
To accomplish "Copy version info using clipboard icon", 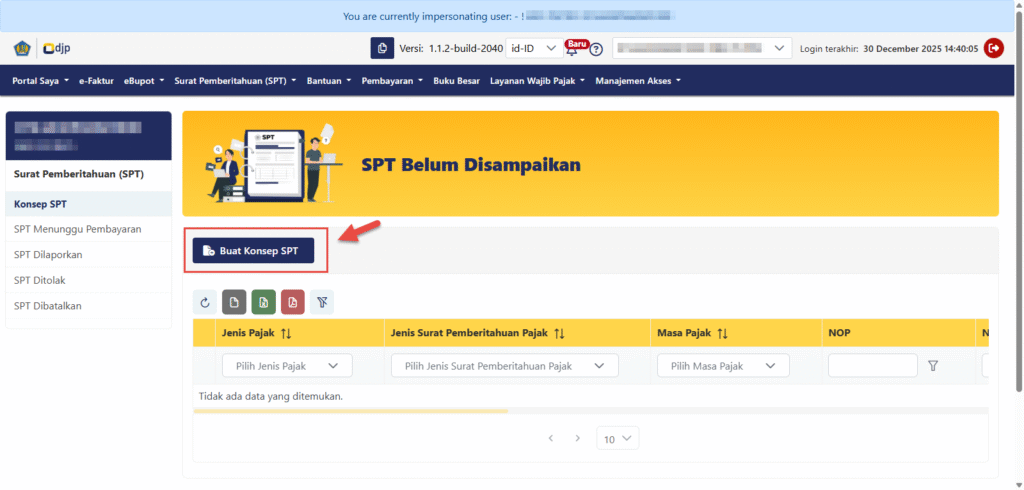I will click(x=382, y=48).
